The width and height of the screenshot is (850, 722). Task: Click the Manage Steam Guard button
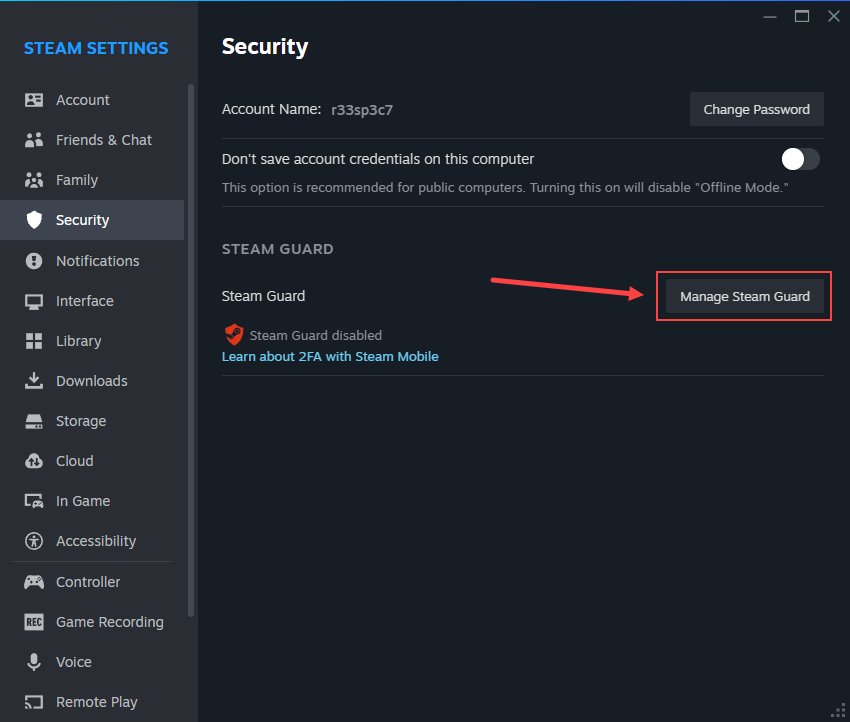[x=745, y=297]
